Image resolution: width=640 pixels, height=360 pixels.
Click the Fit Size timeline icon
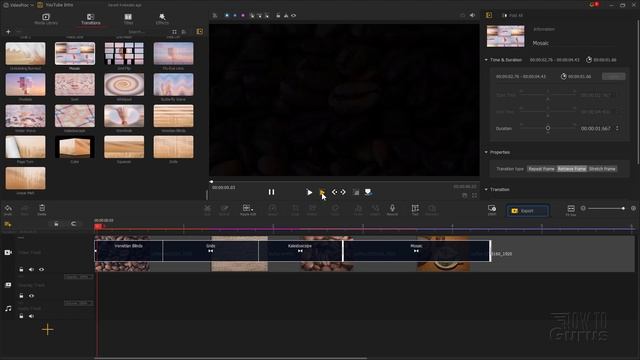click(571, 210)
